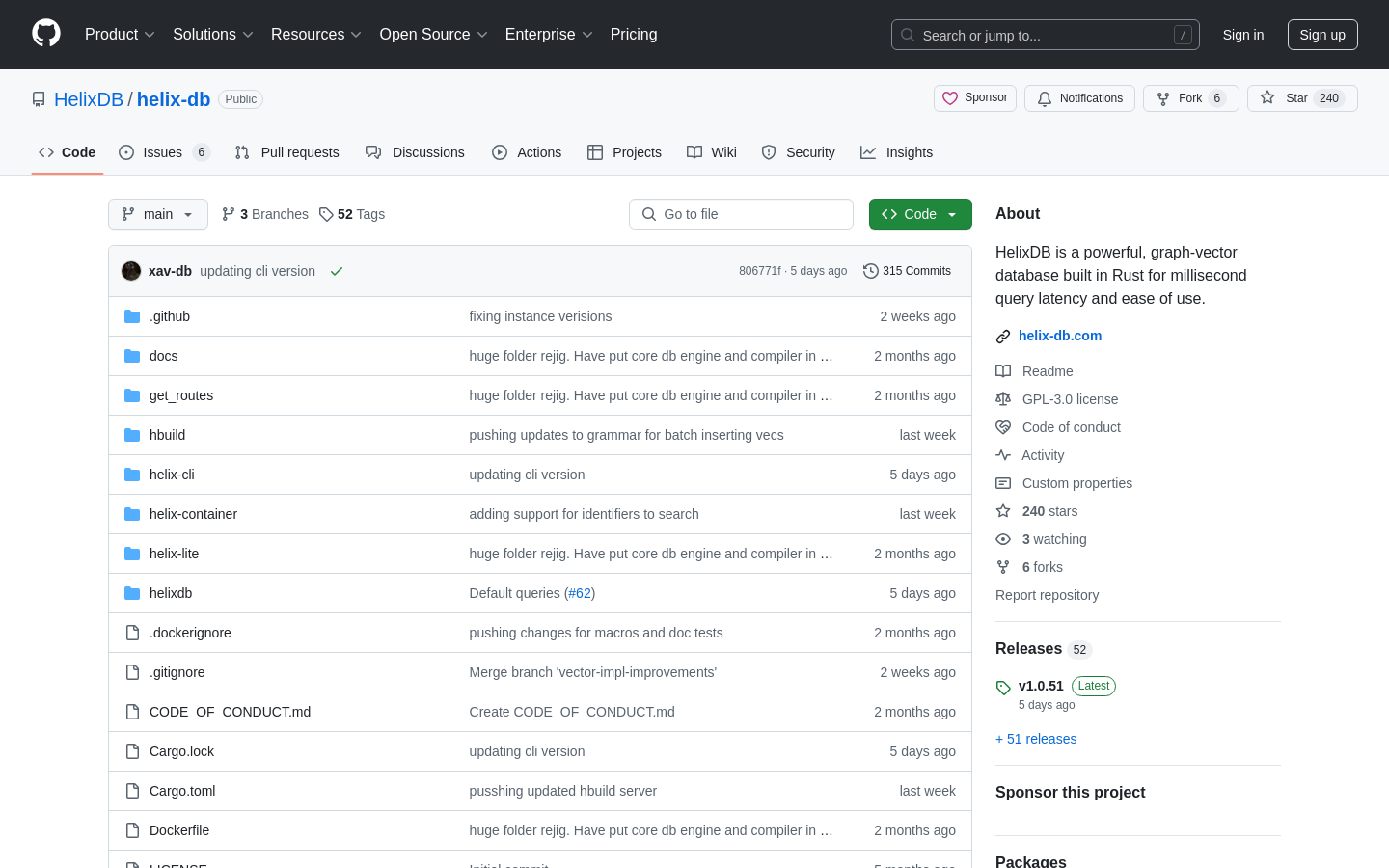The image size is (1389, 868).
Task: Open the Pricing page
Action: click(634, 34)
